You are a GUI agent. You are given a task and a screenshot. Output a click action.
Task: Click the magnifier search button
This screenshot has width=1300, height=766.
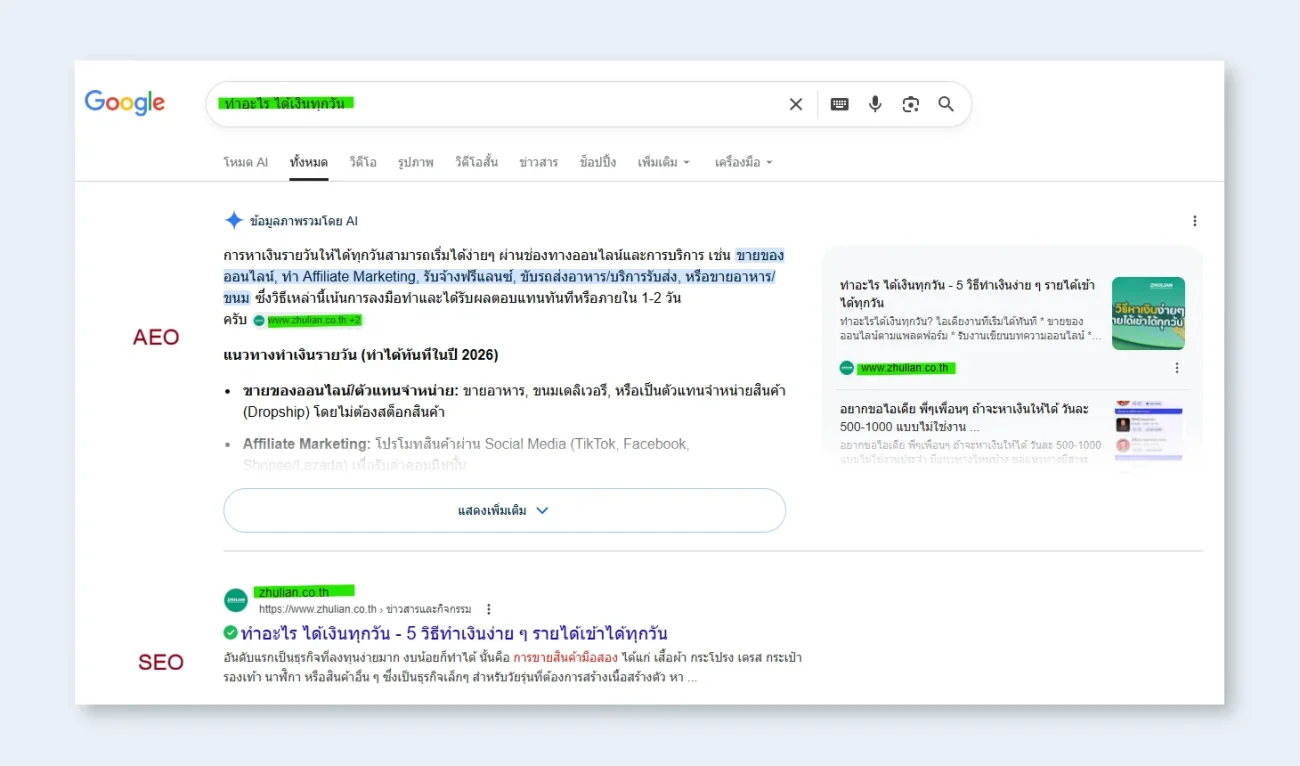coord(946,104)
